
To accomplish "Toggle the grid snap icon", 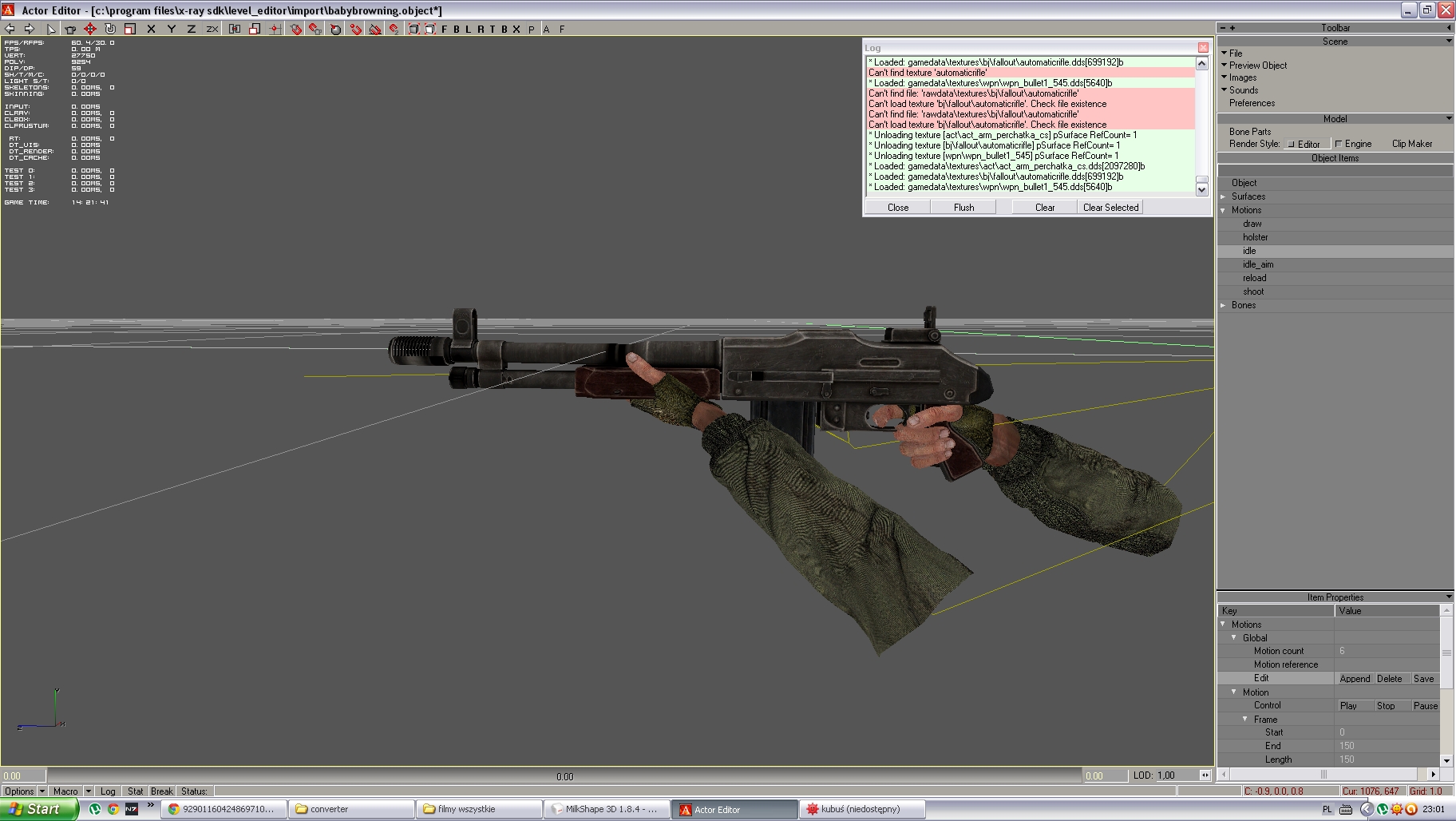I will pos(275,29).
